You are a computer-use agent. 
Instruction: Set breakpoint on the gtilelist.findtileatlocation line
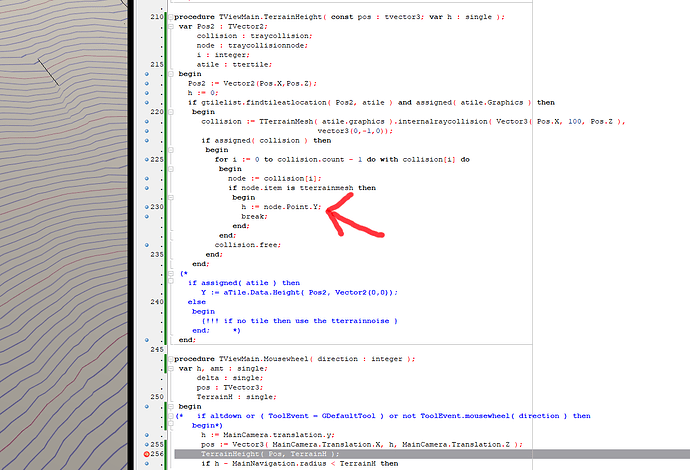(147, 103)
